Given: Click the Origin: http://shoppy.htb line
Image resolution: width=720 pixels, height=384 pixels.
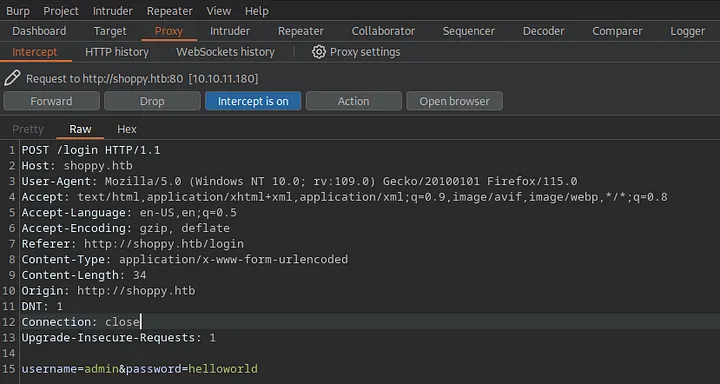Looking at the screenshot, I should [x=108, y=291].
